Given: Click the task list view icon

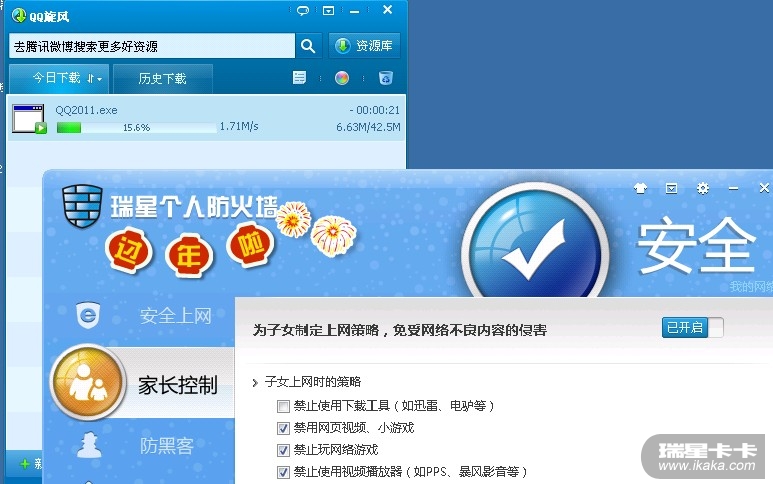Looking at the screenshot, I should 299,77.
